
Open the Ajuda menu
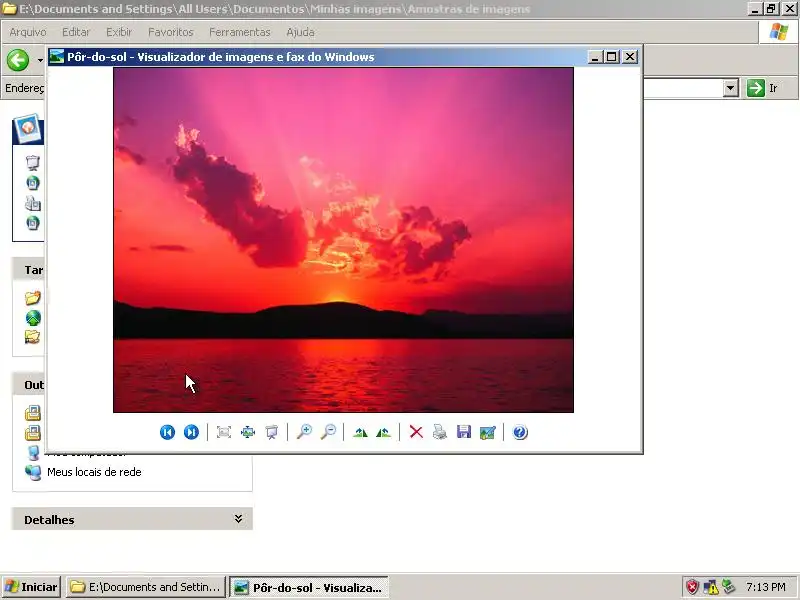point(300,32)
